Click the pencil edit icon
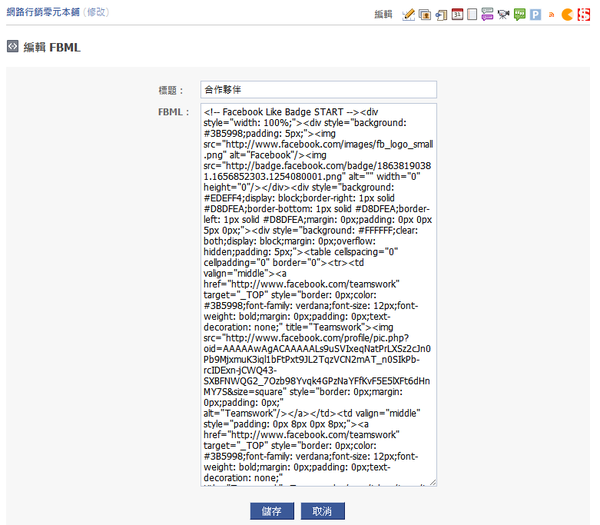Viewport: 600px width, 525px height. 409,15
